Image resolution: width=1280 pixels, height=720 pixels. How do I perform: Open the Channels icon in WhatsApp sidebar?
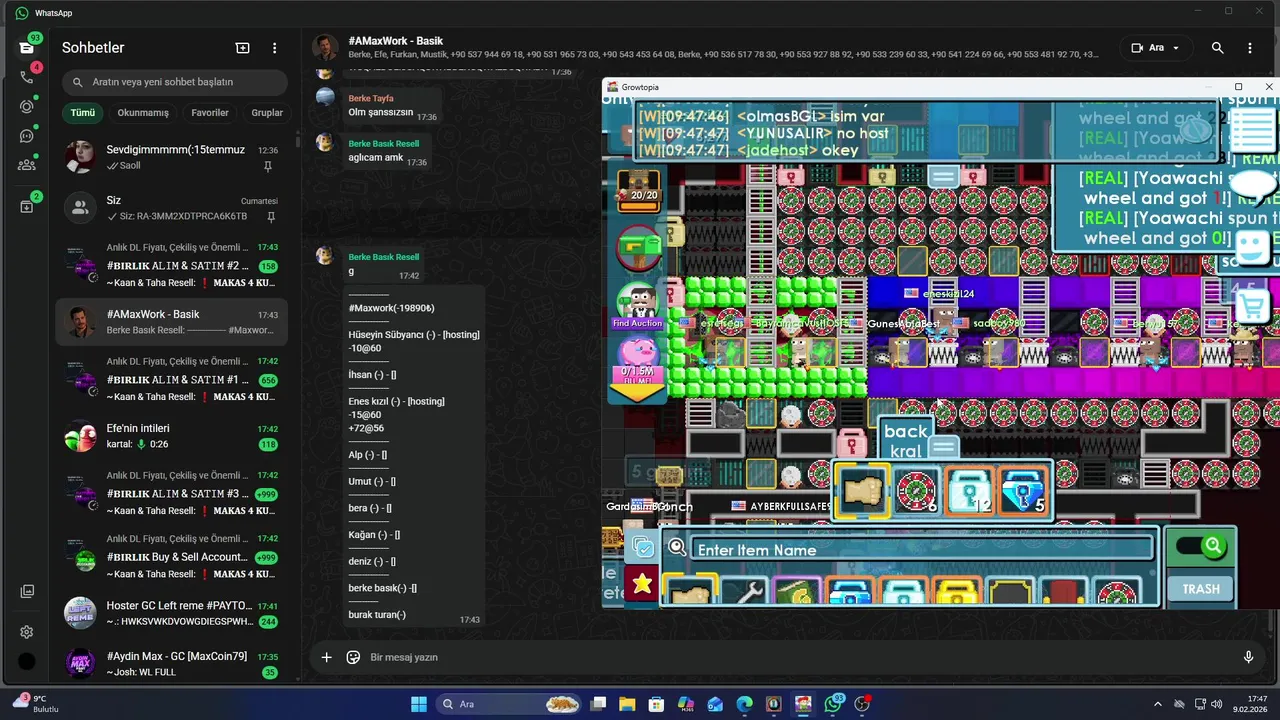pos(27,136)
